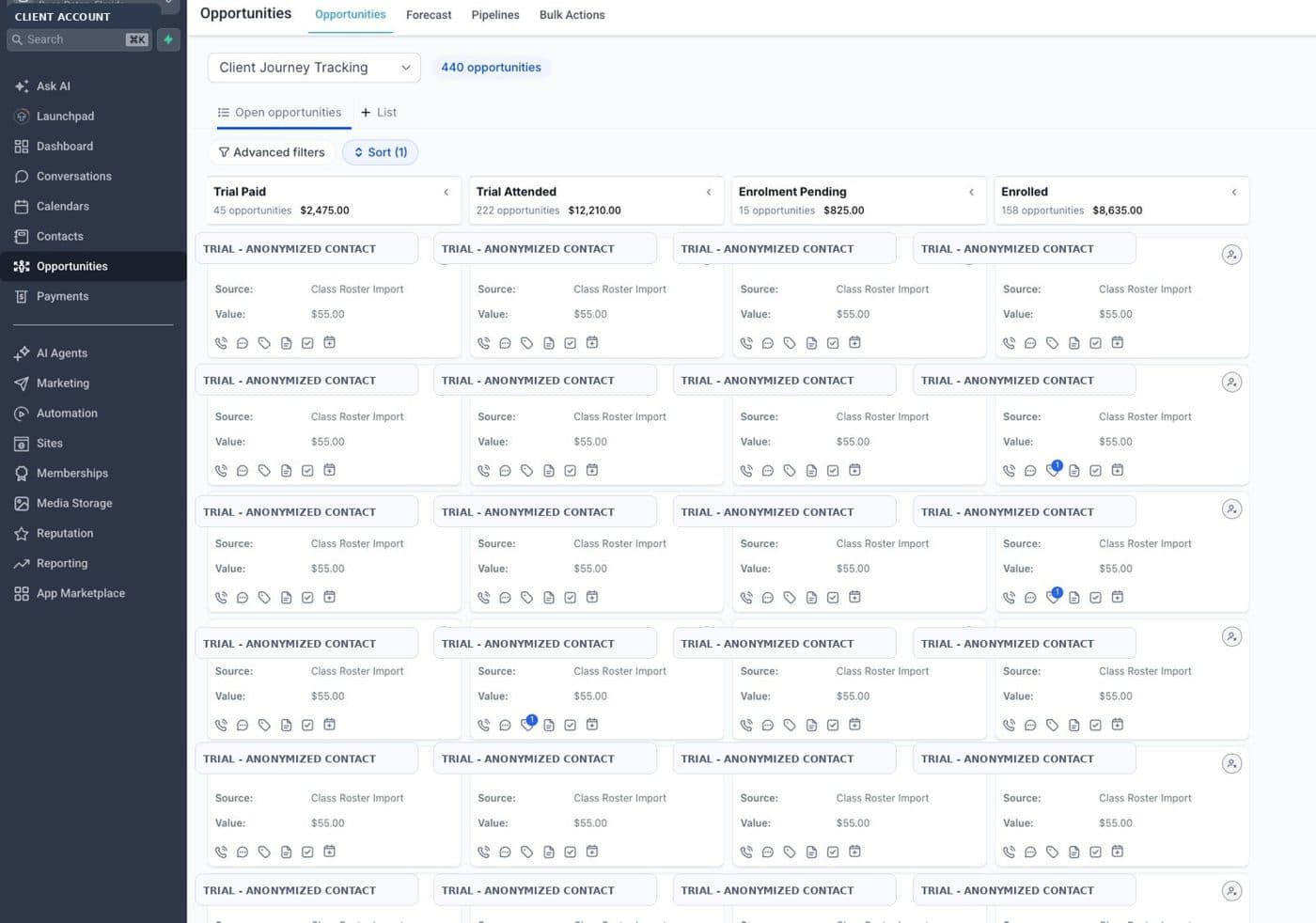Collapse the Trial Paid column
The width and height of the screenshot is (1316, 923).
pyautogui.click(x=446, y=192)
